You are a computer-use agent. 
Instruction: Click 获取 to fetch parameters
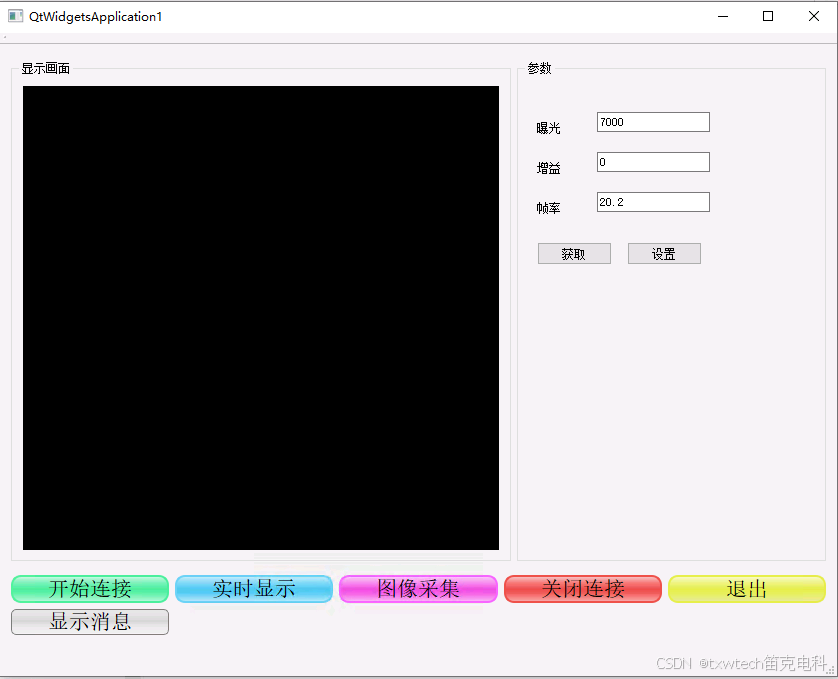(574, 254)
